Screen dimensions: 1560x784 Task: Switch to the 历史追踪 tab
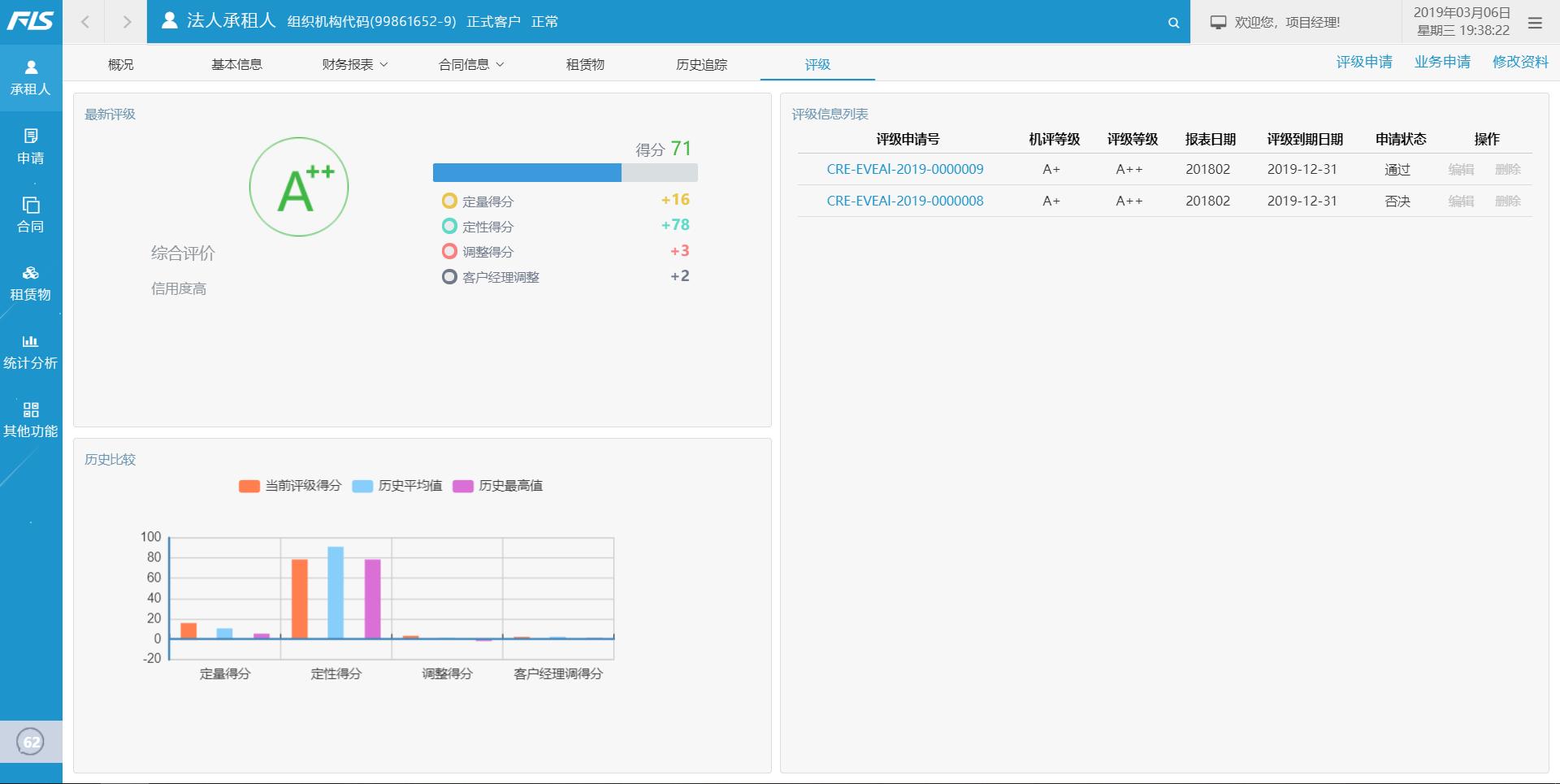701,65
